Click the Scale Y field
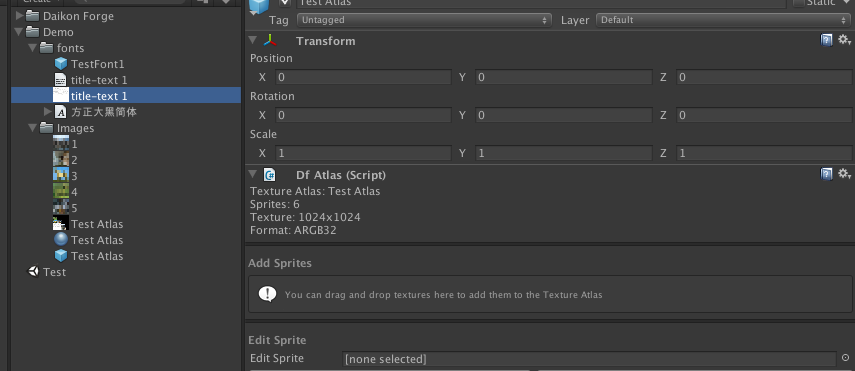 coord(563,153)
